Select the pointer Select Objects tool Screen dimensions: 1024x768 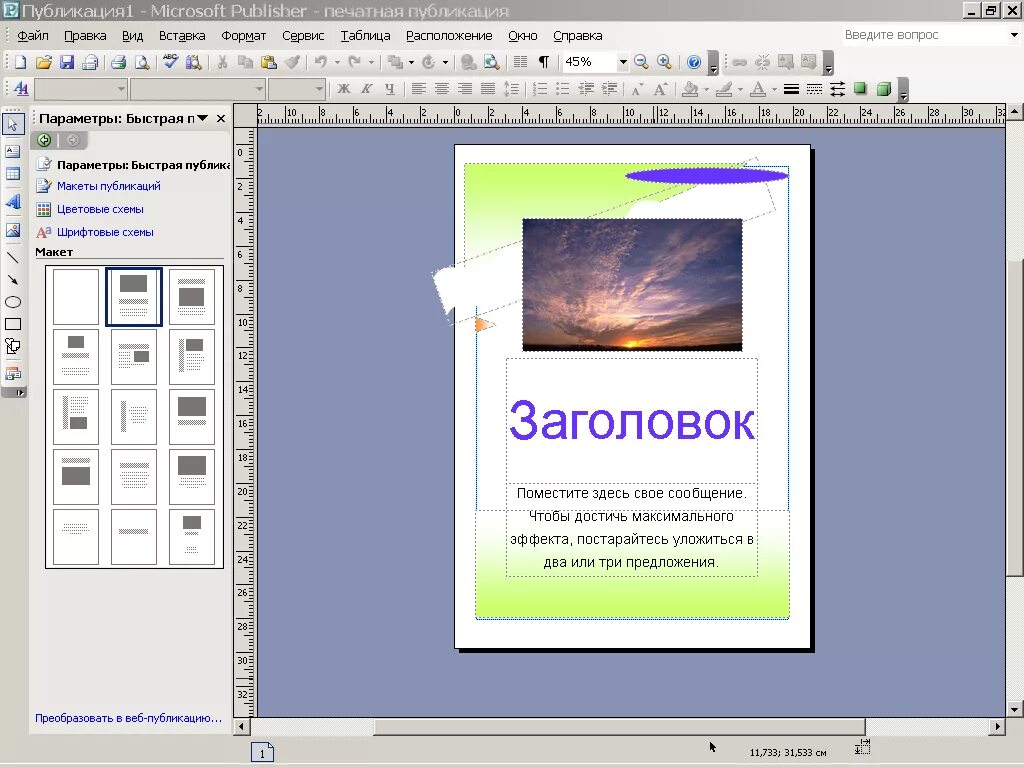pos(13,123)
